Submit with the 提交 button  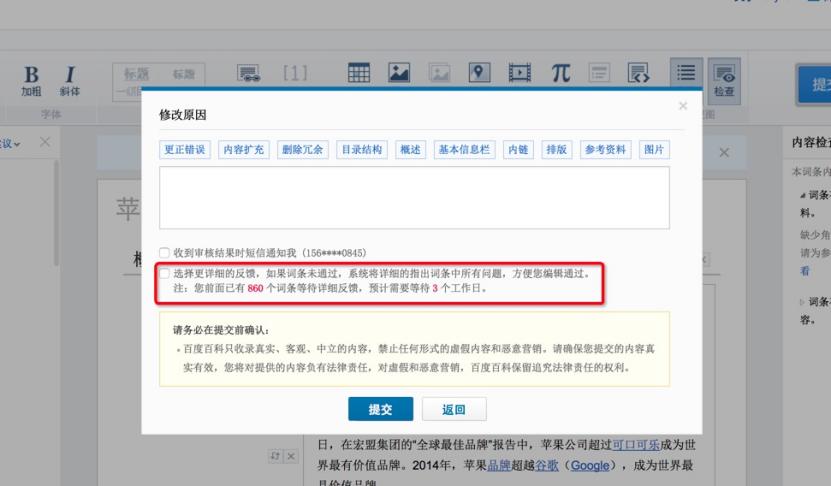tap(381, 409)
